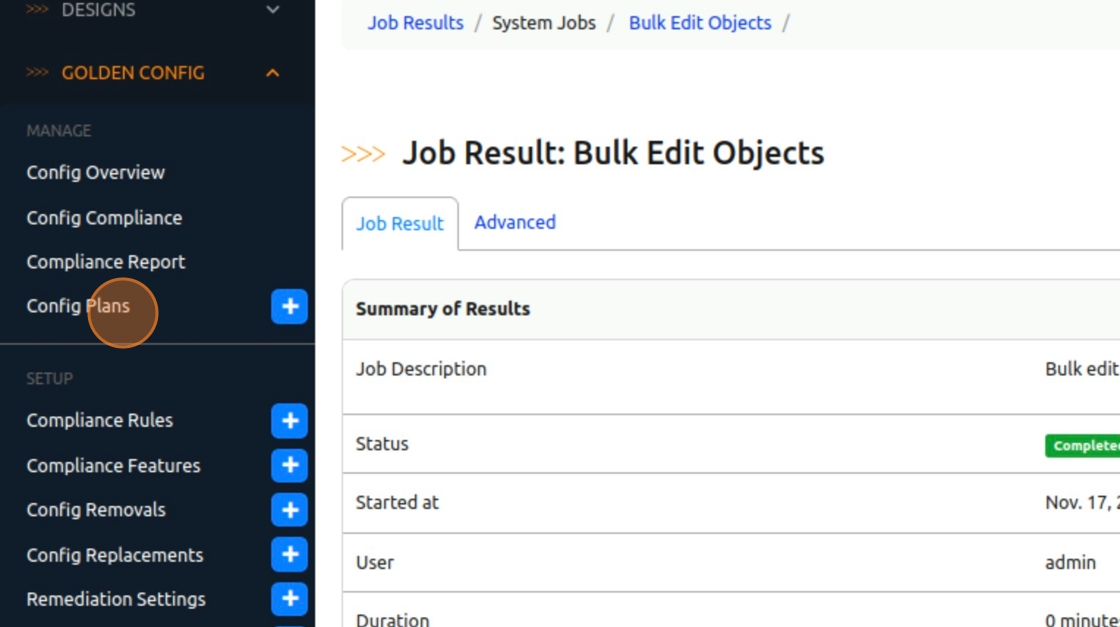Click the Completed status badge
The width and height of the screenshot is (1120, 627).
point(1083,446)
